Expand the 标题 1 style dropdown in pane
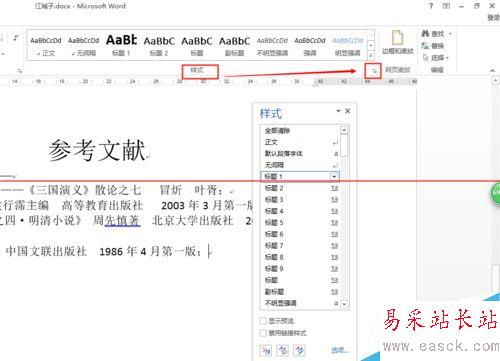This screenshot has height=361, width=500. (x=334, y=176)
